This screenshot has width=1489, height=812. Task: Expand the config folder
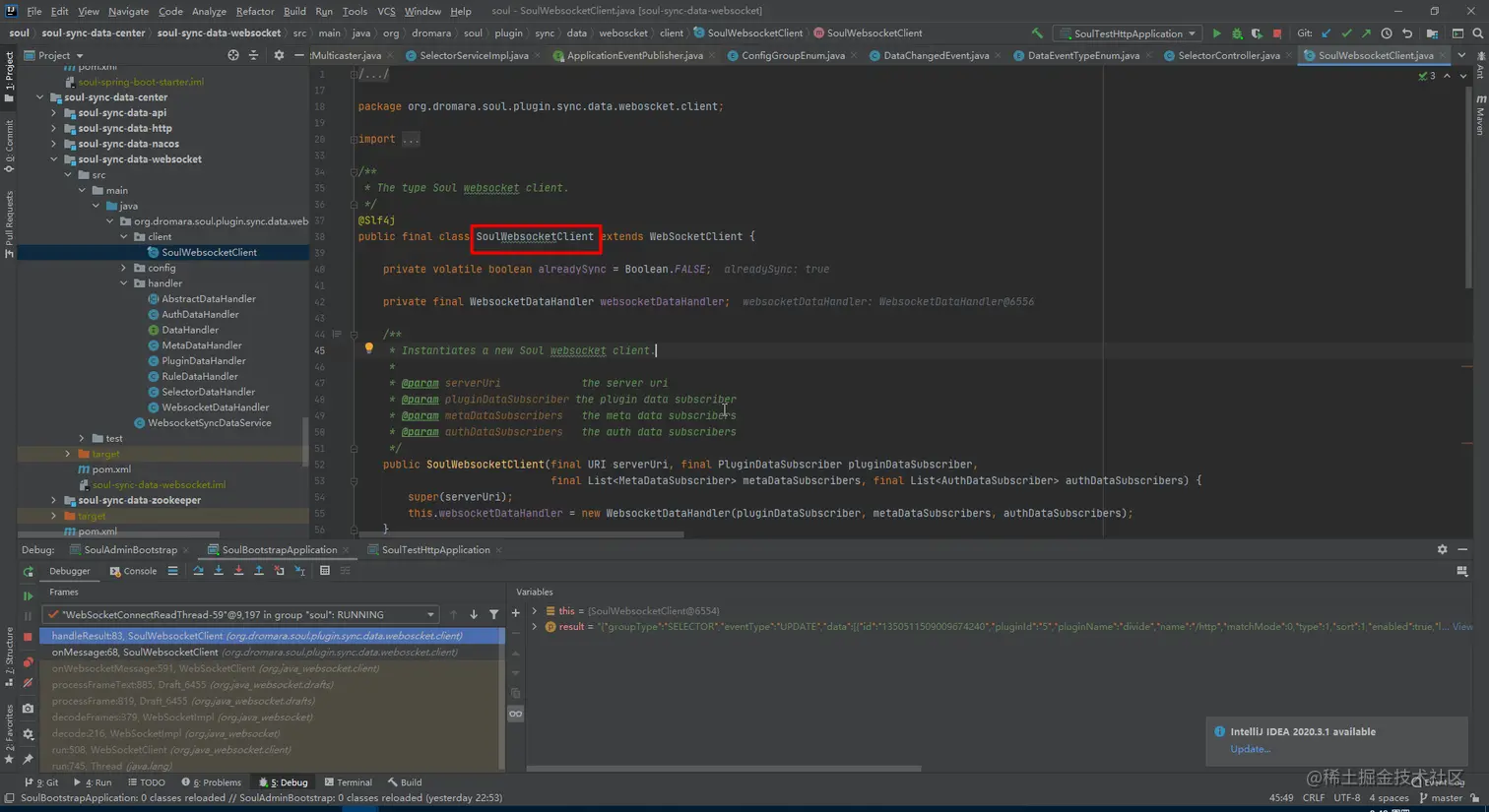(x=124, y=268)
